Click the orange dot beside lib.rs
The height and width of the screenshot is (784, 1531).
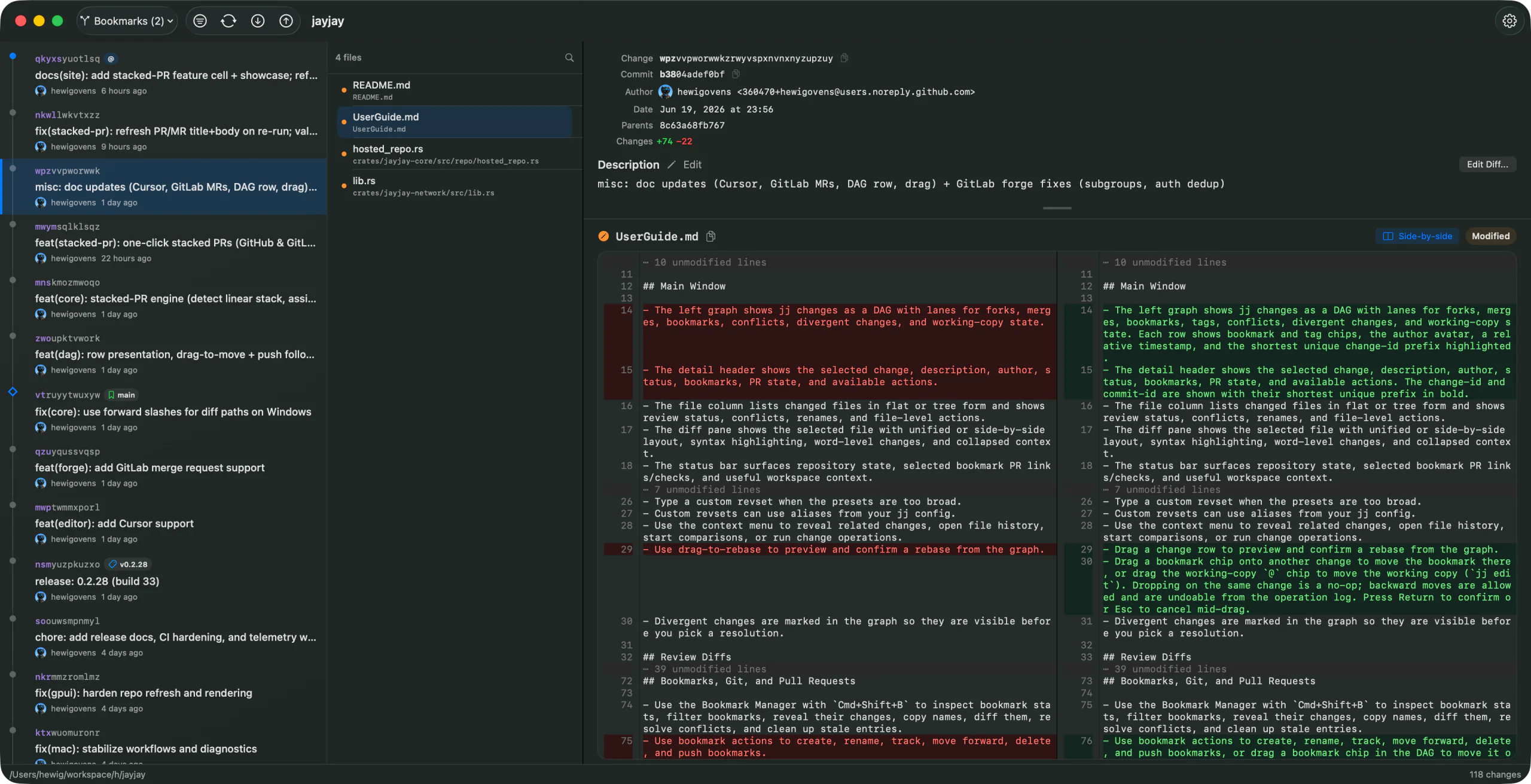click(344, 186)
